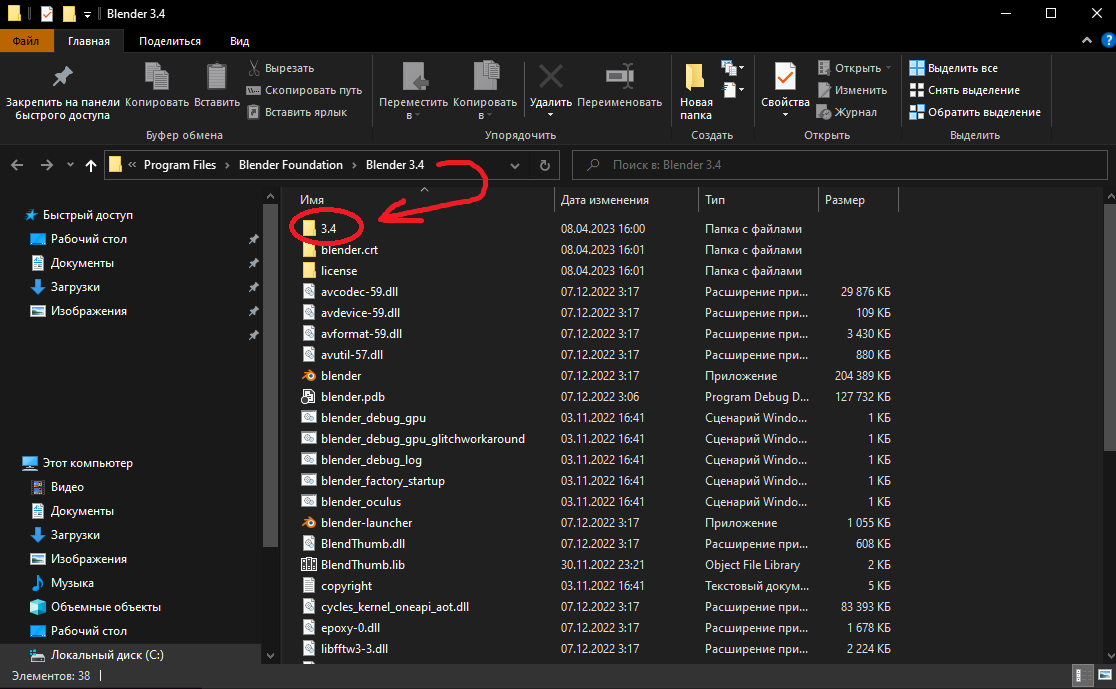Image resolution: width=1116 pixels, height=689 pixels.
Task: Select the license folder
Action: tap(339, 271)
